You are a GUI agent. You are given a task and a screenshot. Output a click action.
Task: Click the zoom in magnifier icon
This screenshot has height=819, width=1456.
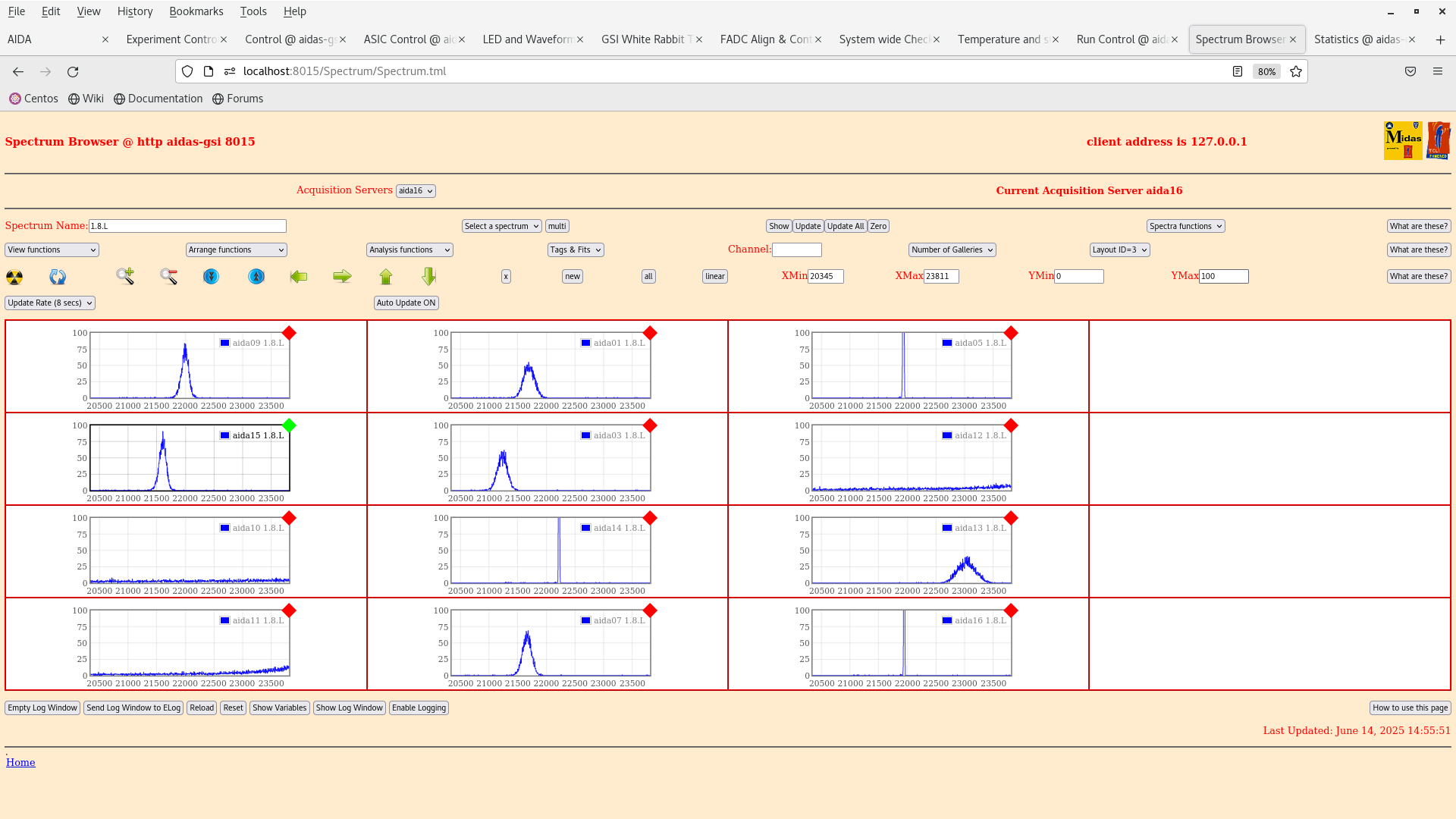125,276
